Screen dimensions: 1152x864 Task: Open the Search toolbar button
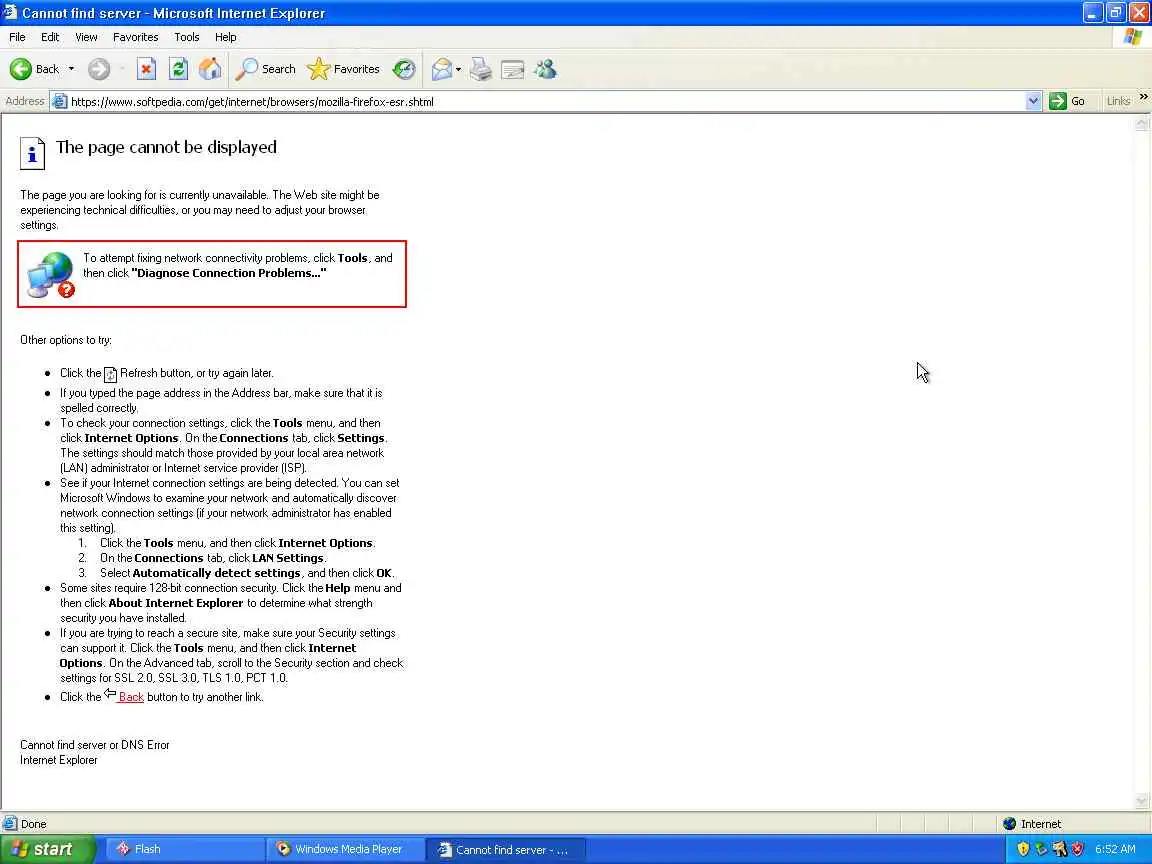click(x=266, y=69)
